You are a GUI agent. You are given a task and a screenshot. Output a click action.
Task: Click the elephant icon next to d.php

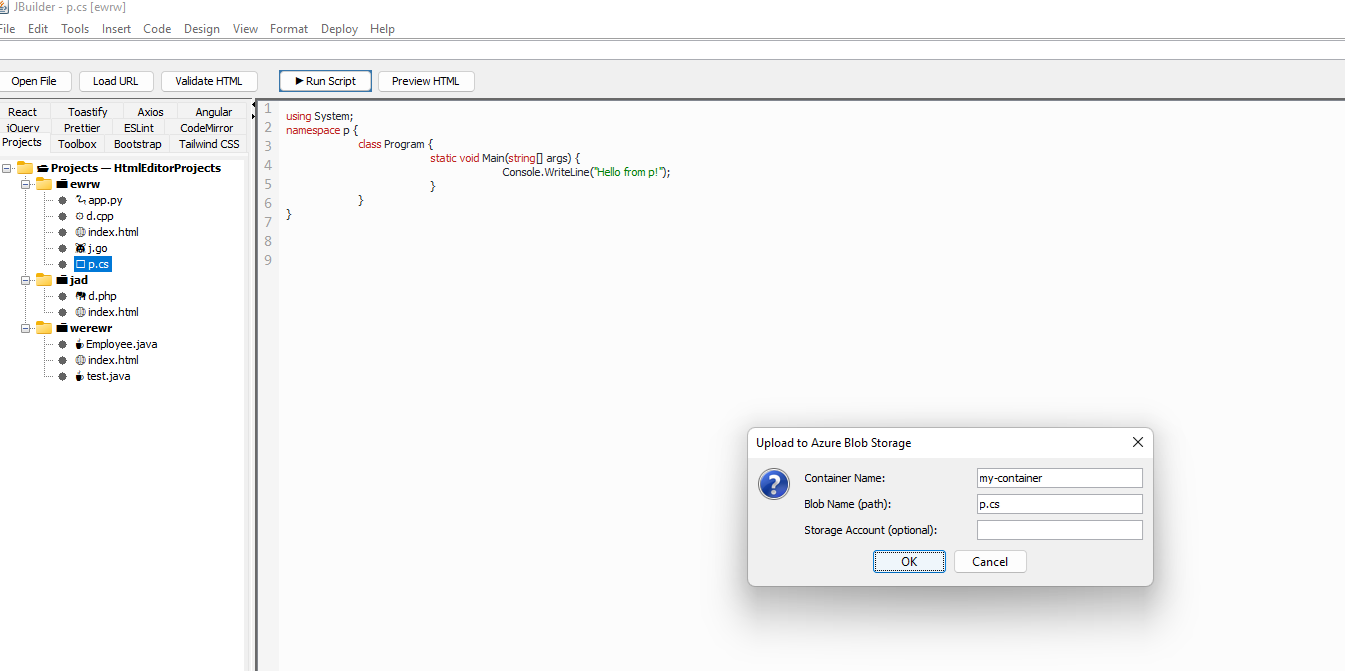coord(81,296)
